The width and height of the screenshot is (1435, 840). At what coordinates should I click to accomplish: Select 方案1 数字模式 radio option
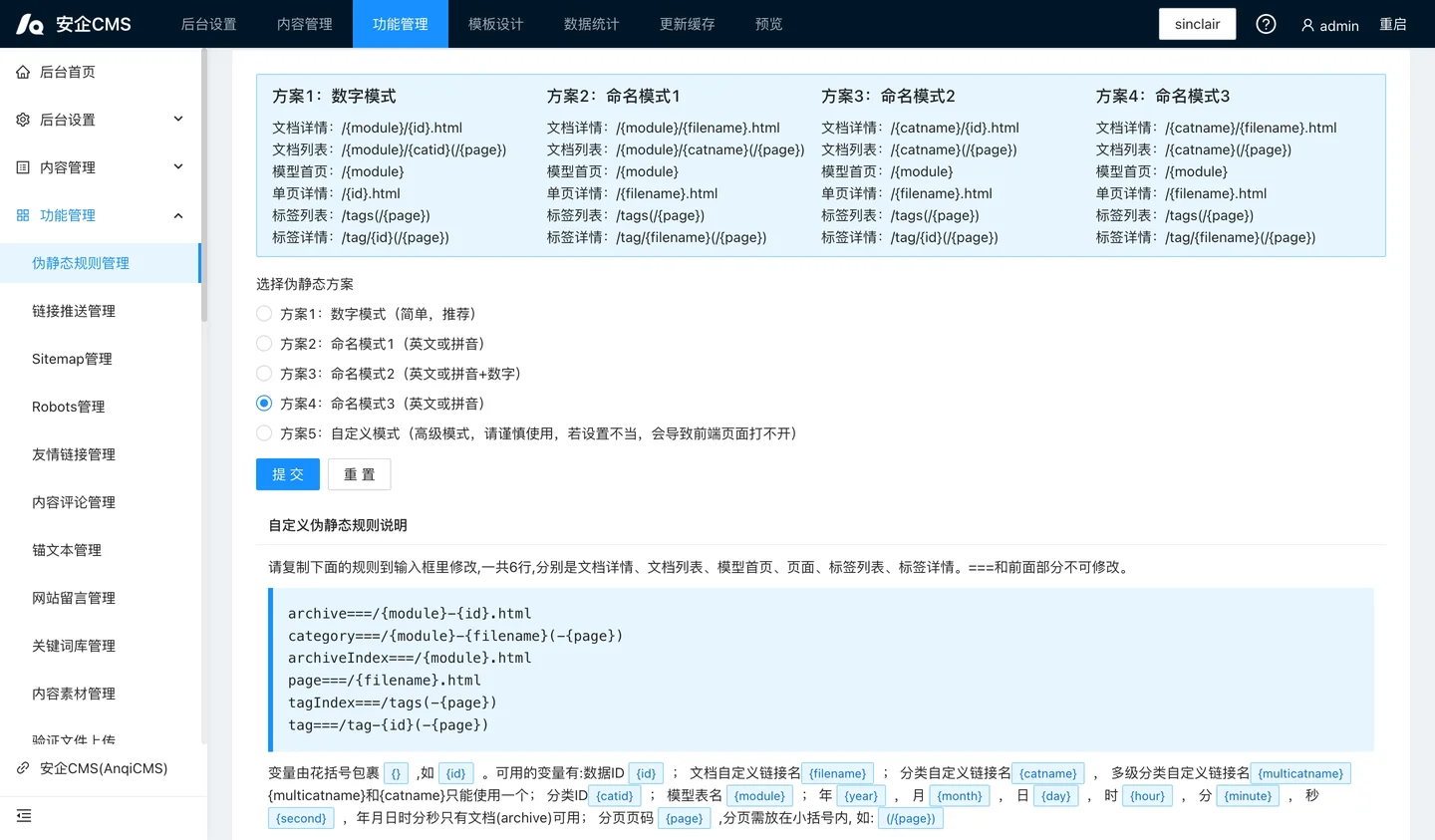[x=264, y=314]
